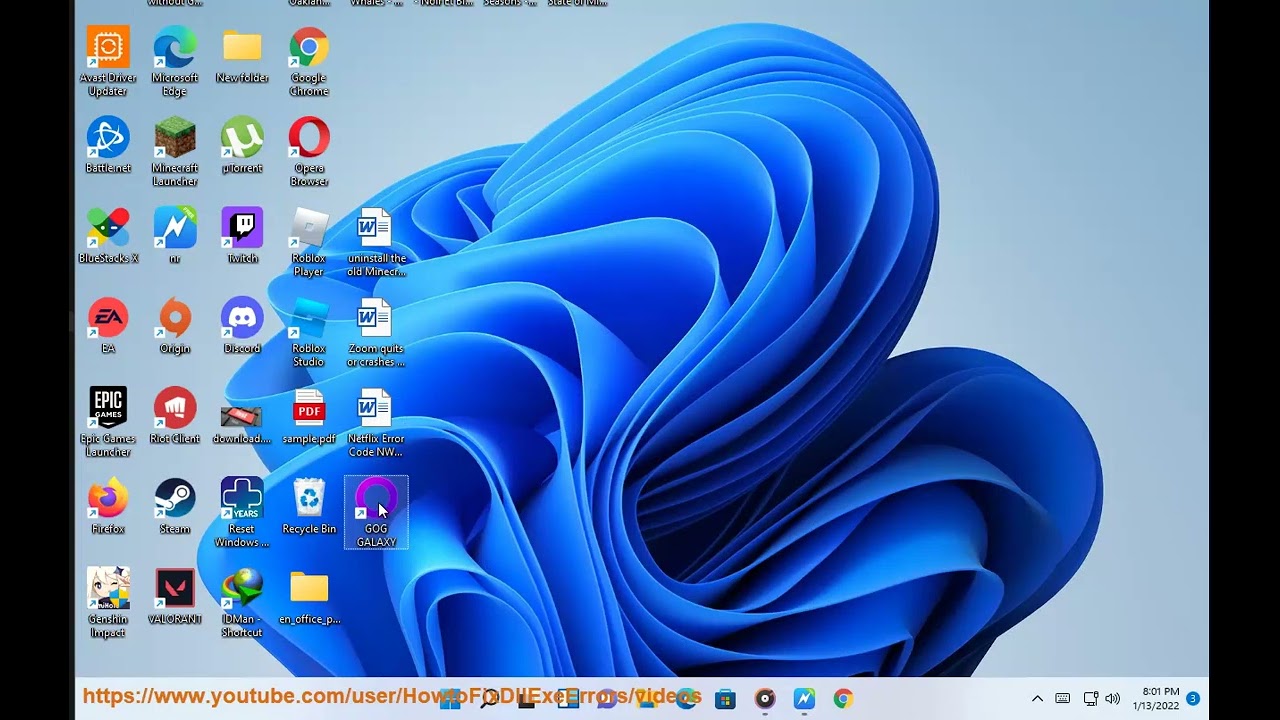Select the Riot Client icon
Screen dimensions: 1280x720
[x=175, y=416]
